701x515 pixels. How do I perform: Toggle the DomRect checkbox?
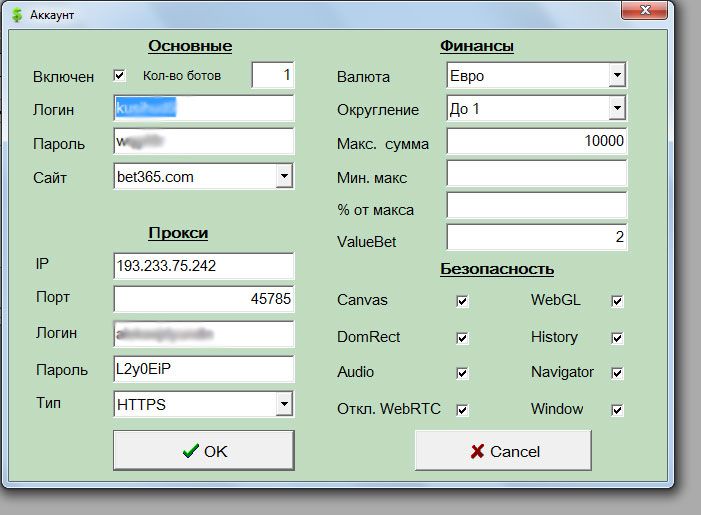(462, 338)
